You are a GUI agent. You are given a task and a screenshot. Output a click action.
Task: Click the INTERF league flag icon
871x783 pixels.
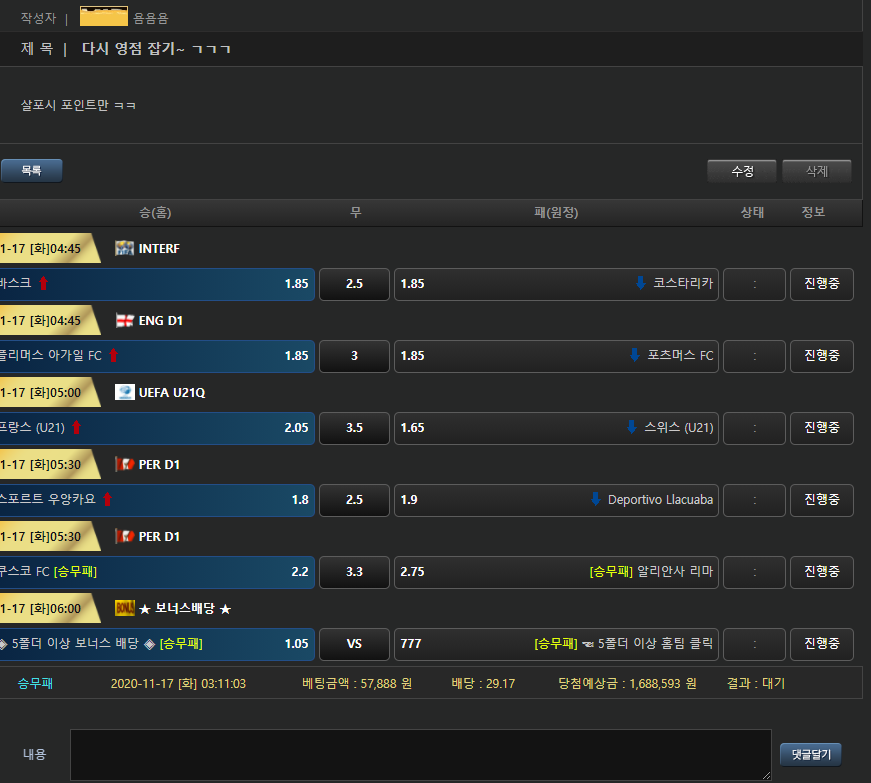[x=124, y=248]
